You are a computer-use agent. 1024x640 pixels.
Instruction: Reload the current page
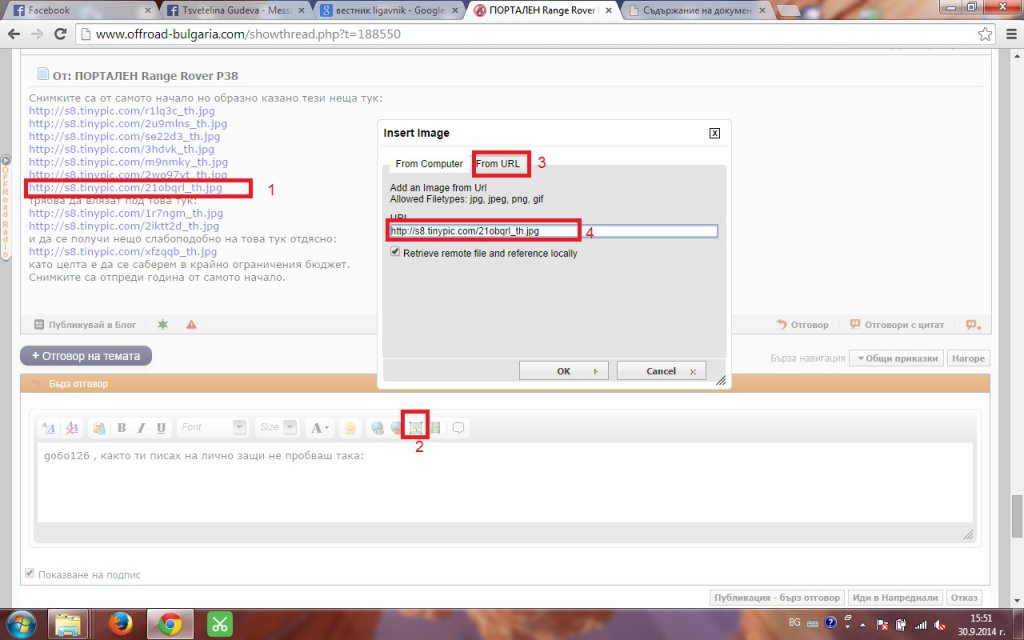[60, 34]
